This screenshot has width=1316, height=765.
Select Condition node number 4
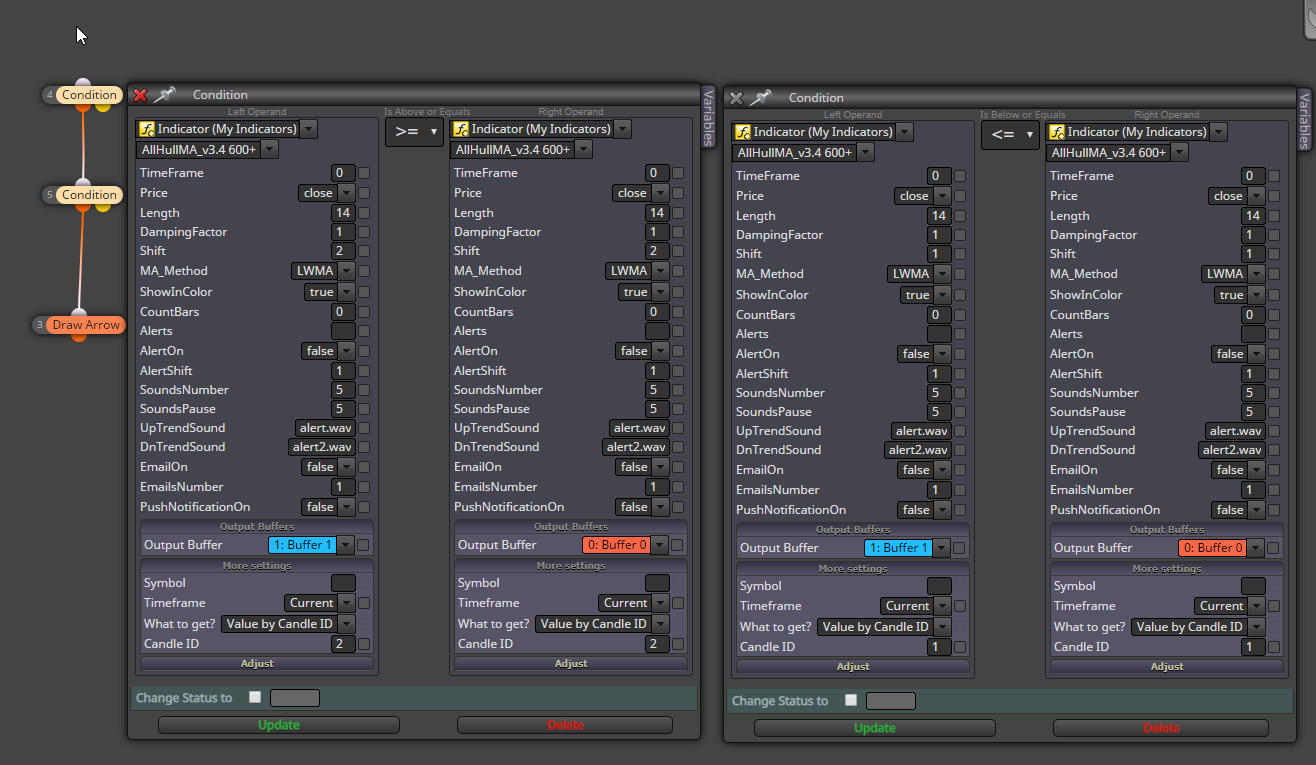coord(89,95)
